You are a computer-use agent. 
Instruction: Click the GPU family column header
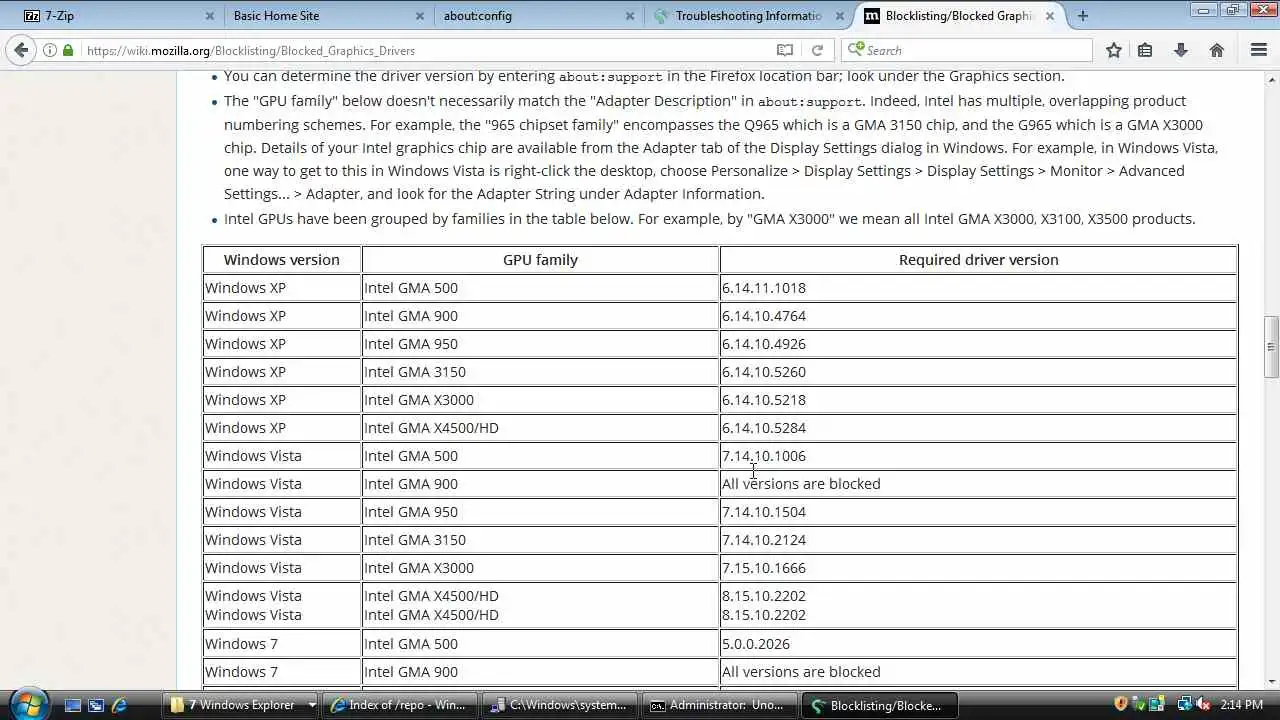tap(540, 259)
